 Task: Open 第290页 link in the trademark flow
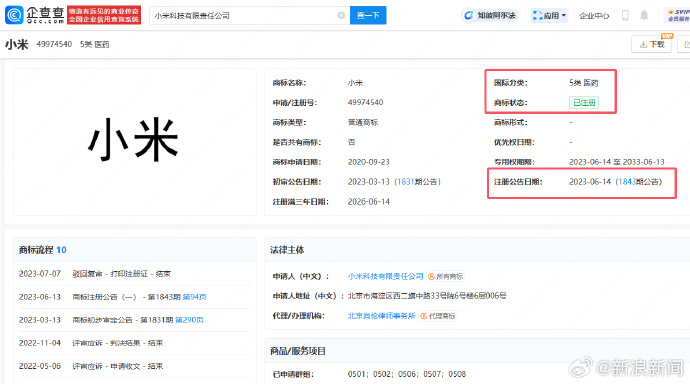[189, 320]
